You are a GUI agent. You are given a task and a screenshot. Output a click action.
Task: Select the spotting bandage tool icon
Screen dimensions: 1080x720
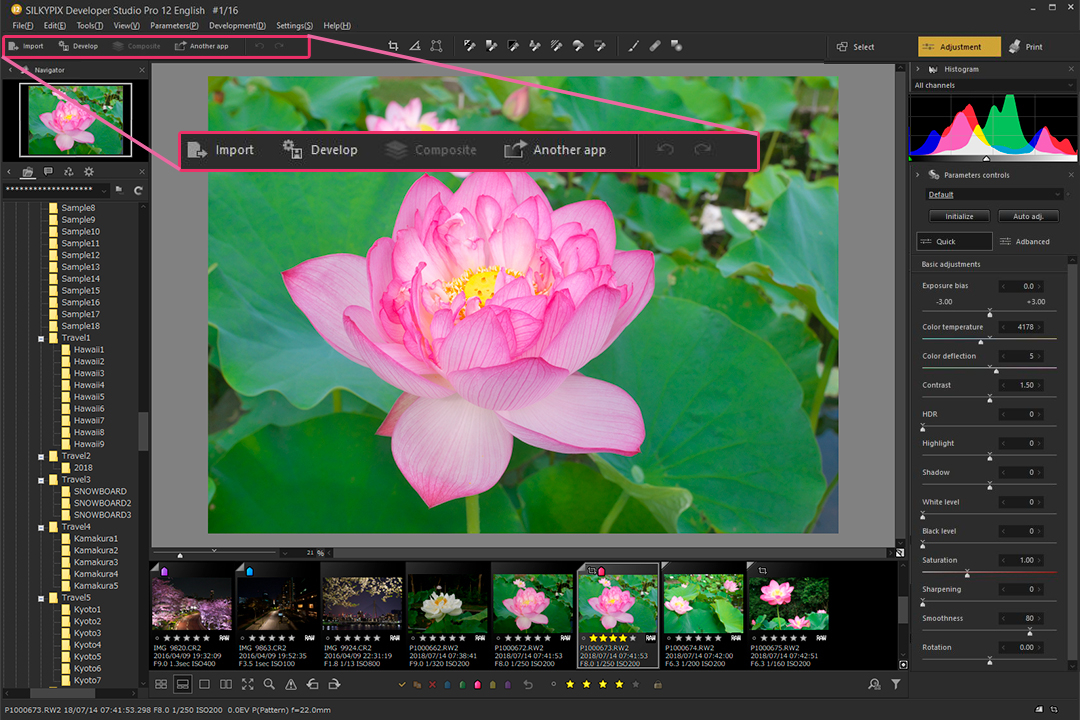pos(655,46)
